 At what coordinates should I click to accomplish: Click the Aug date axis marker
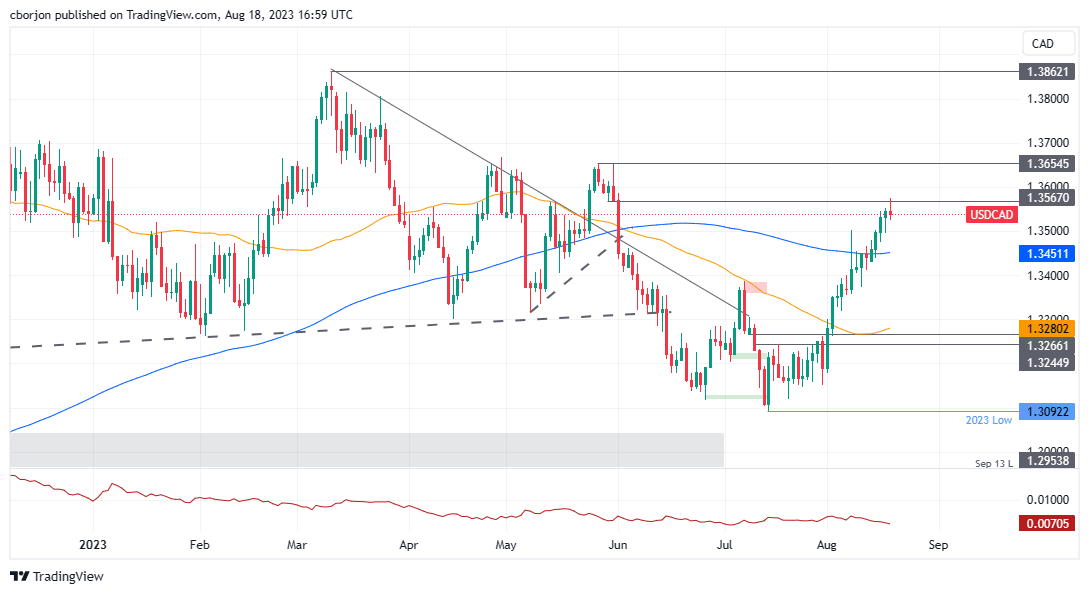(826, 545)
